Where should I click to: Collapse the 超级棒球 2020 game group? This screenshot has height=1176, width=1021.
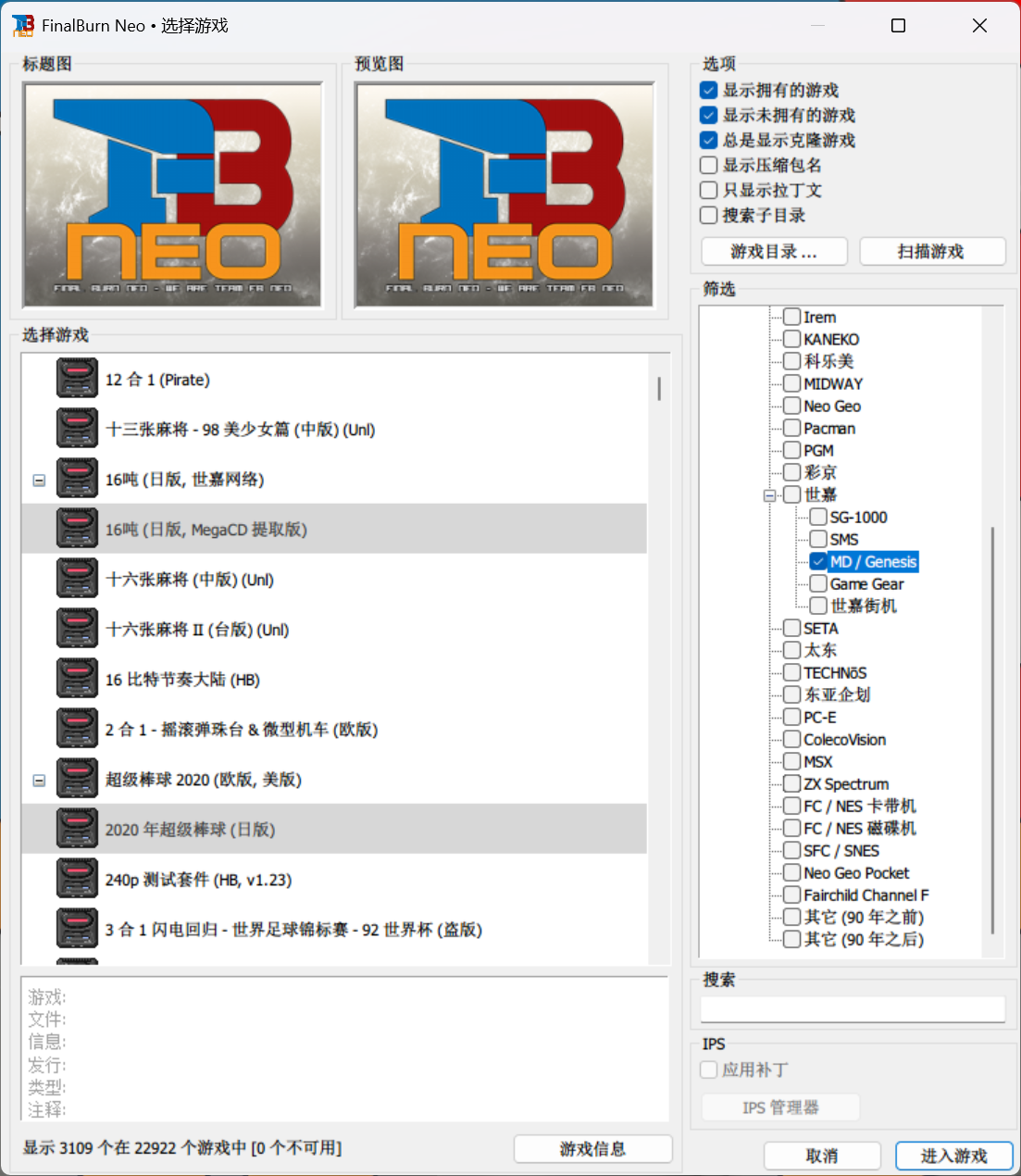[39, 781]
